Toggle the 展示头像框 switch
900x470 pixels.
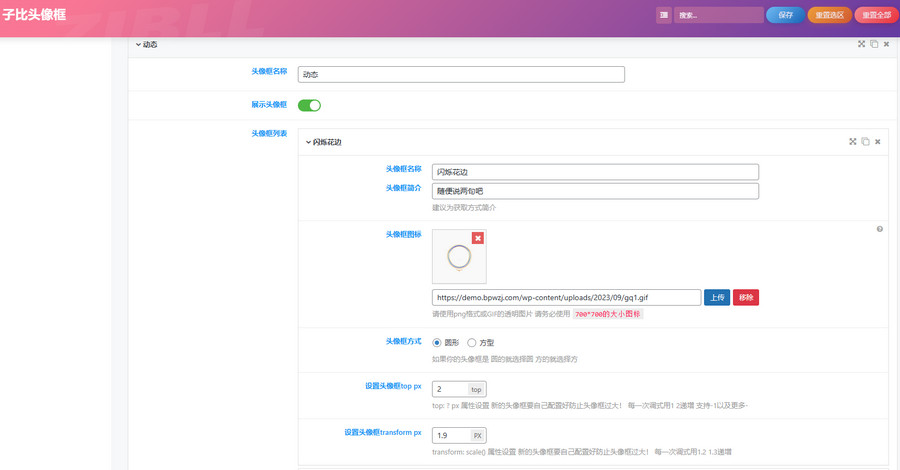[309, 105]
